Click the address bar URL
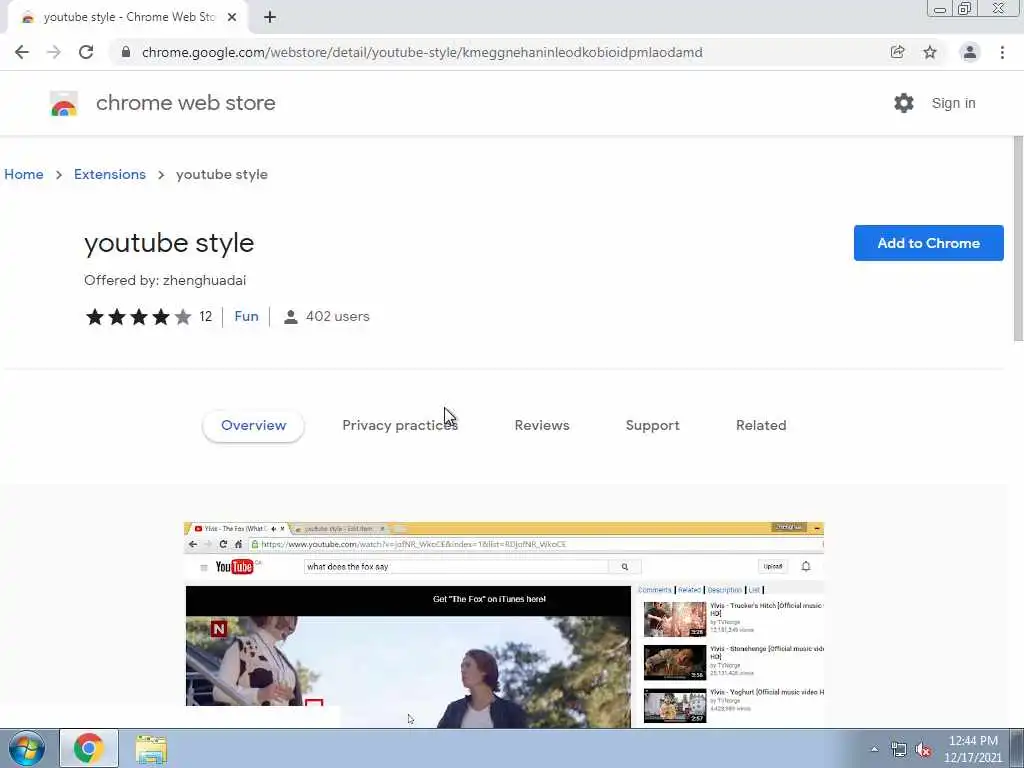Viewport: 1024px width, 768px height. pyautogui.click(x=422, y=52)
